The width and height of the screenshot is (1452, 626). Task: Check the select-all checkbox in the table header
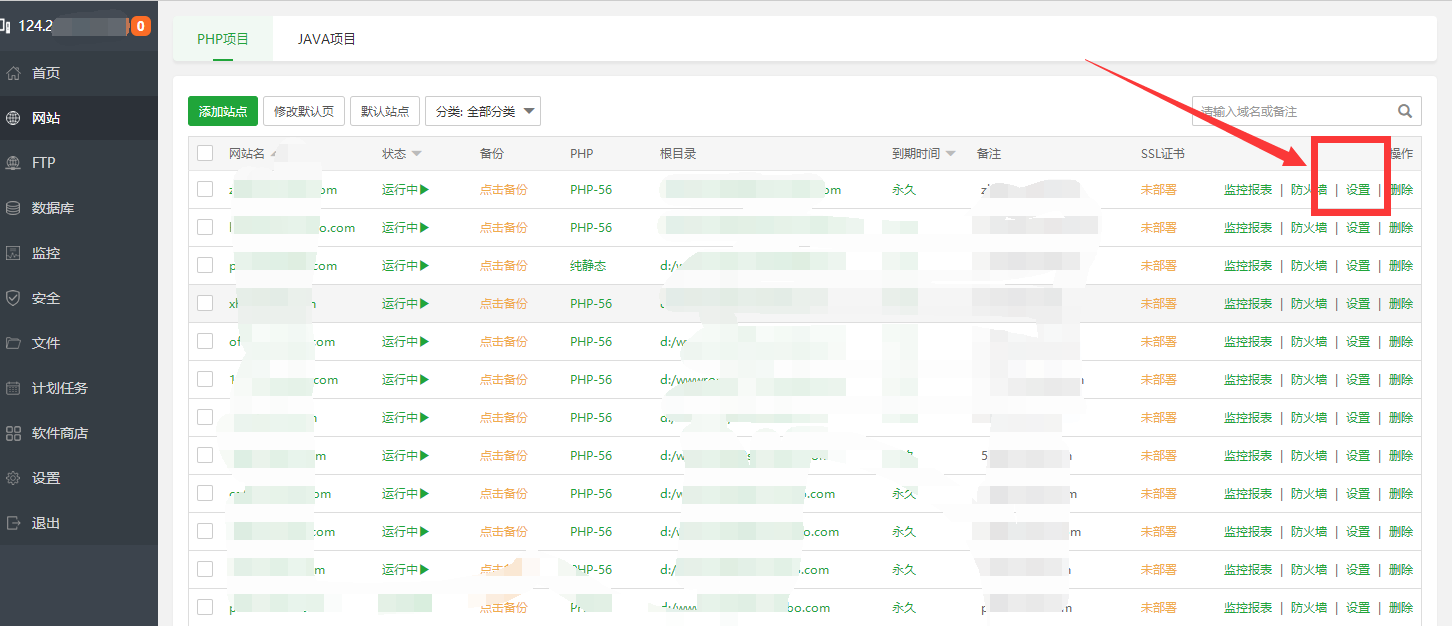(205, 153)
